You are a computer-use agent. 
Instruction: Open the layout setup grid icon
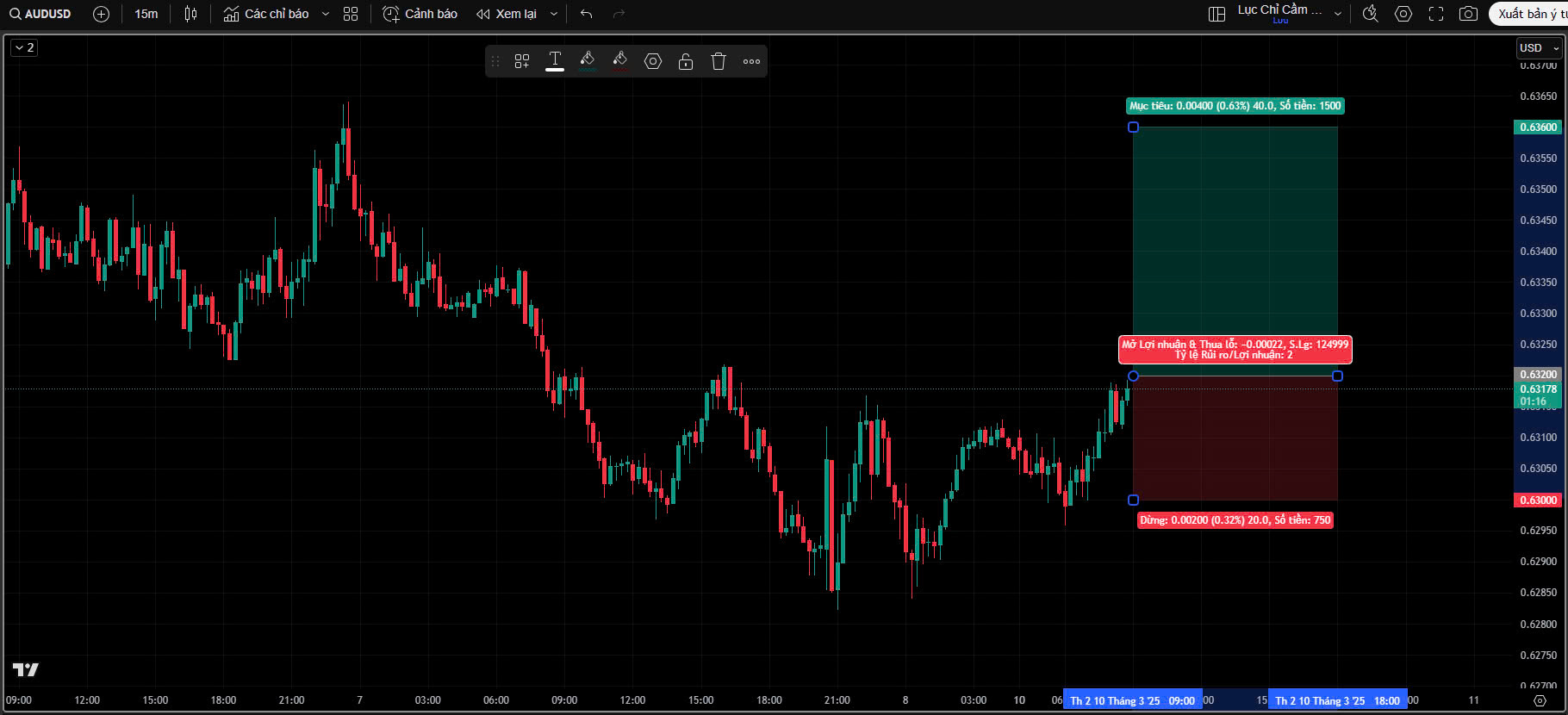pos(1216,14)
